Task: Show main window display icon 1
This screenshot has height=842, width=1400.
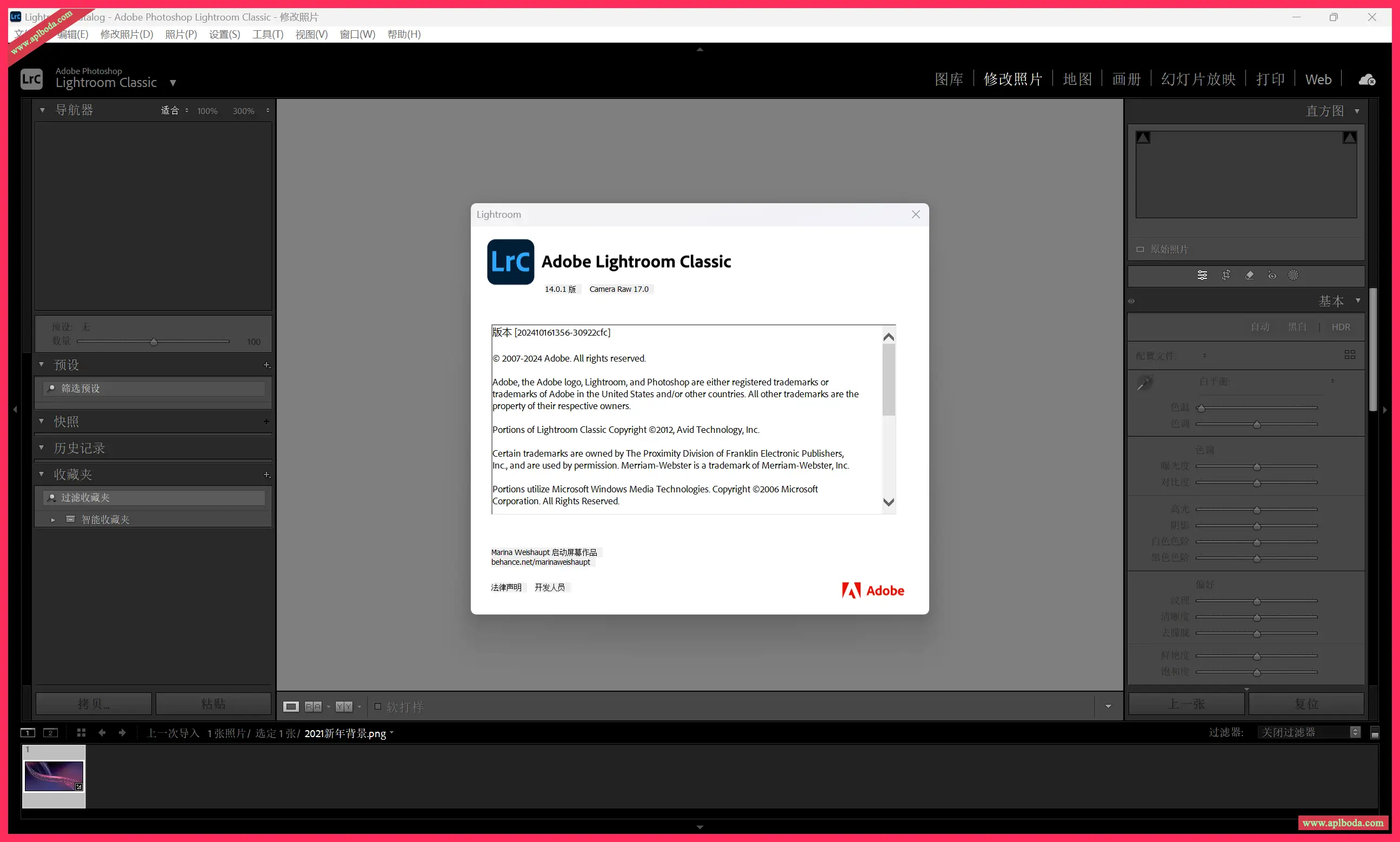Action: point(28,732)
